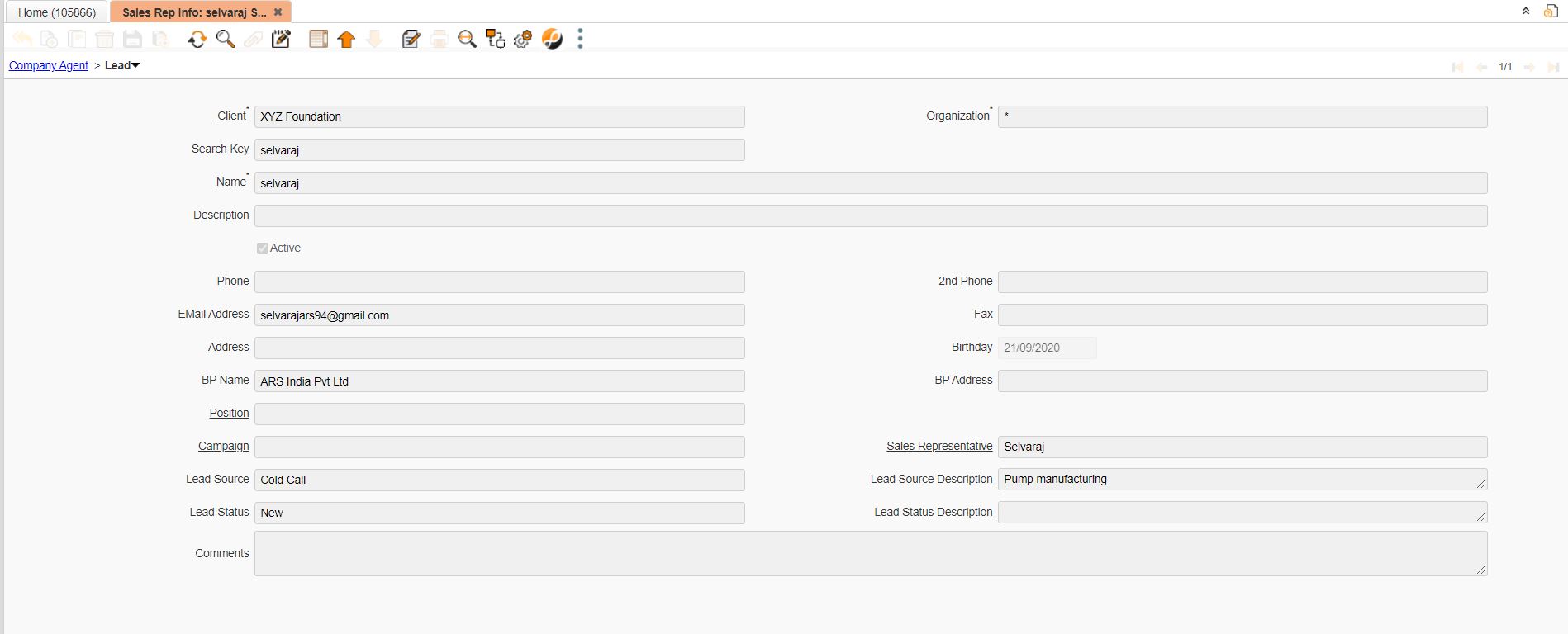Click the Campaign label link
The height and width of the screenshot is (634, 1568).
pos(223,446)
